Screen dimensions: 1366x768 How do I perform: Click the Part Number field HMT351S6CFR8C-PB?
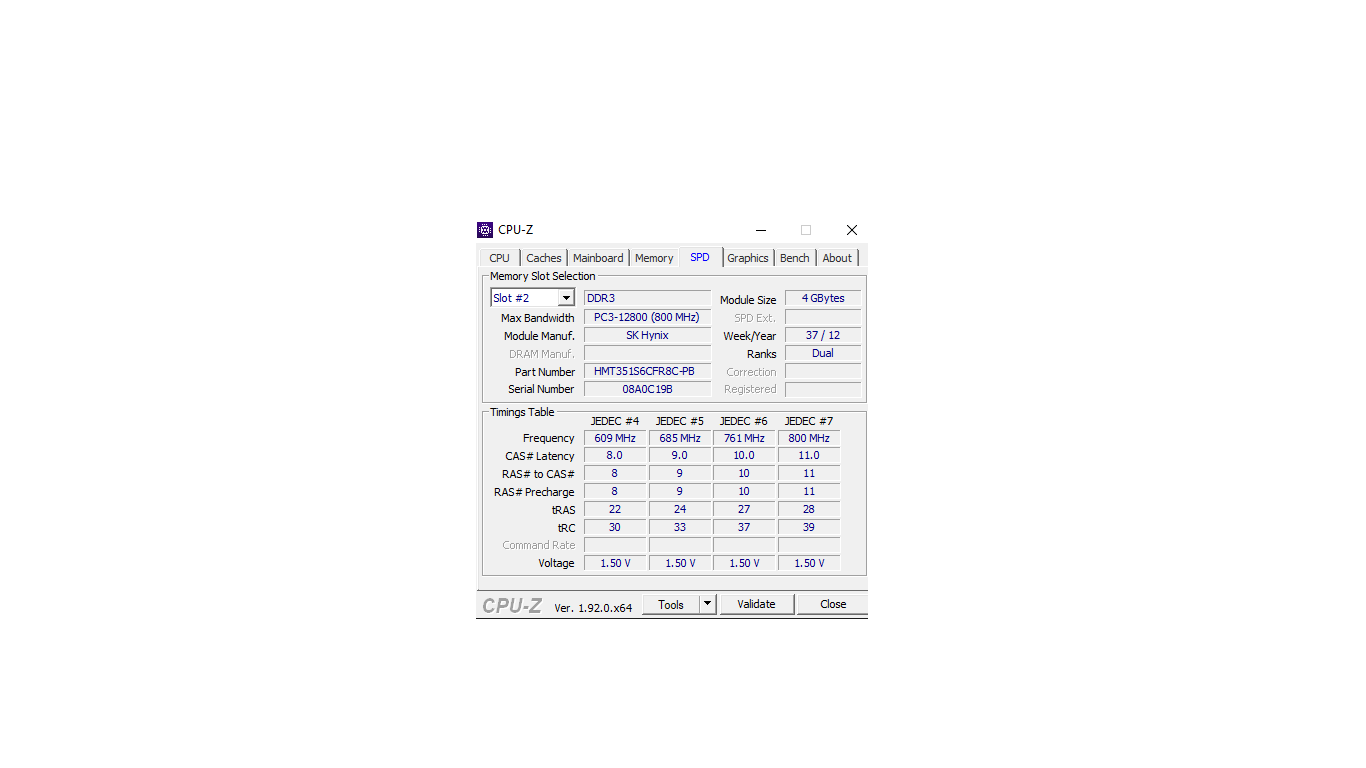tap(646, 371)
